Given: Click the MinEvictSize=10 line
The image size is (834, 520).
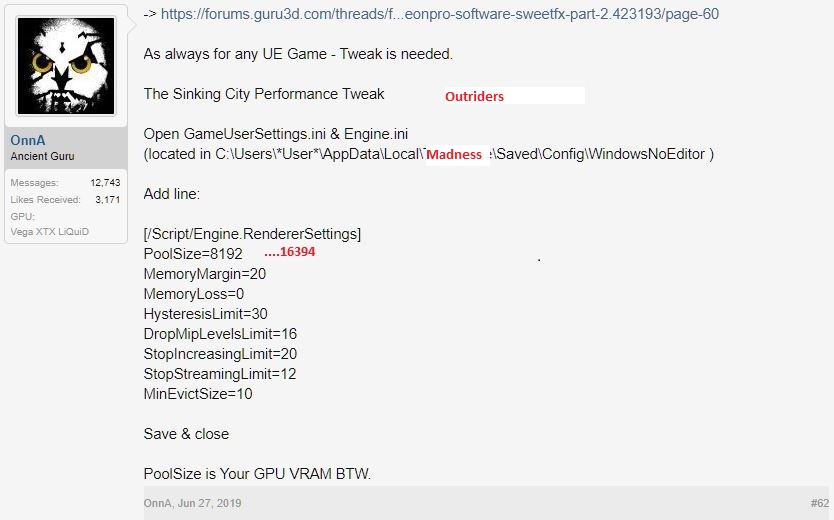Looking at the screenshot, I should tap(198, 394).
